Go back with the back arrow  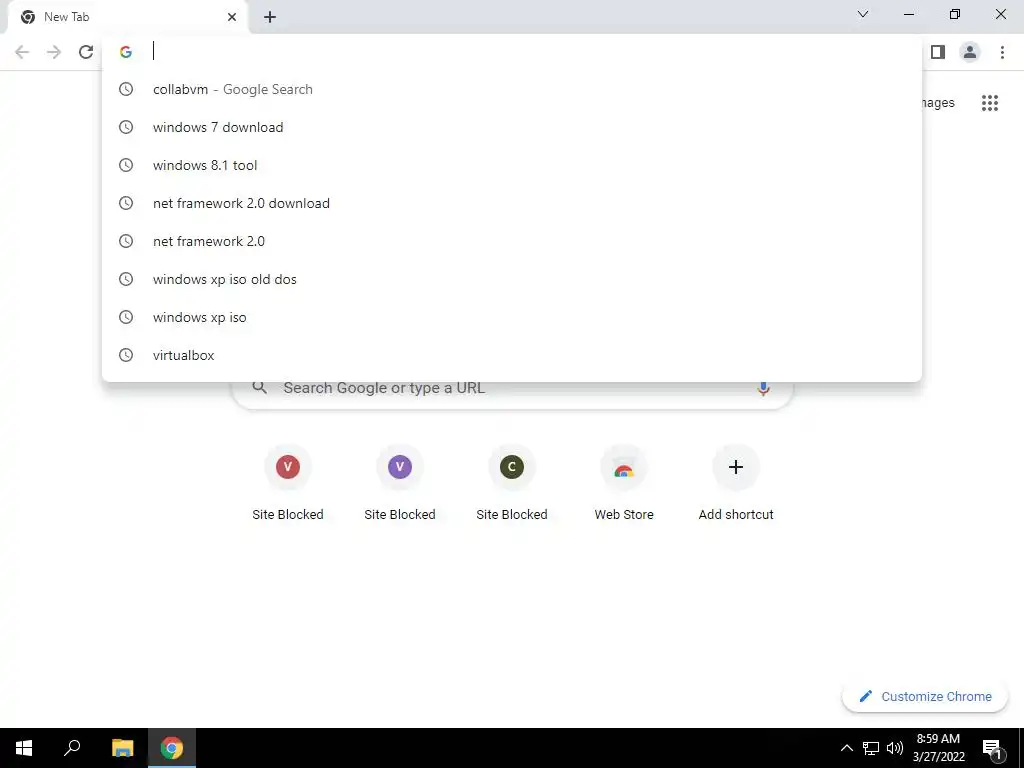coord(22,52)
